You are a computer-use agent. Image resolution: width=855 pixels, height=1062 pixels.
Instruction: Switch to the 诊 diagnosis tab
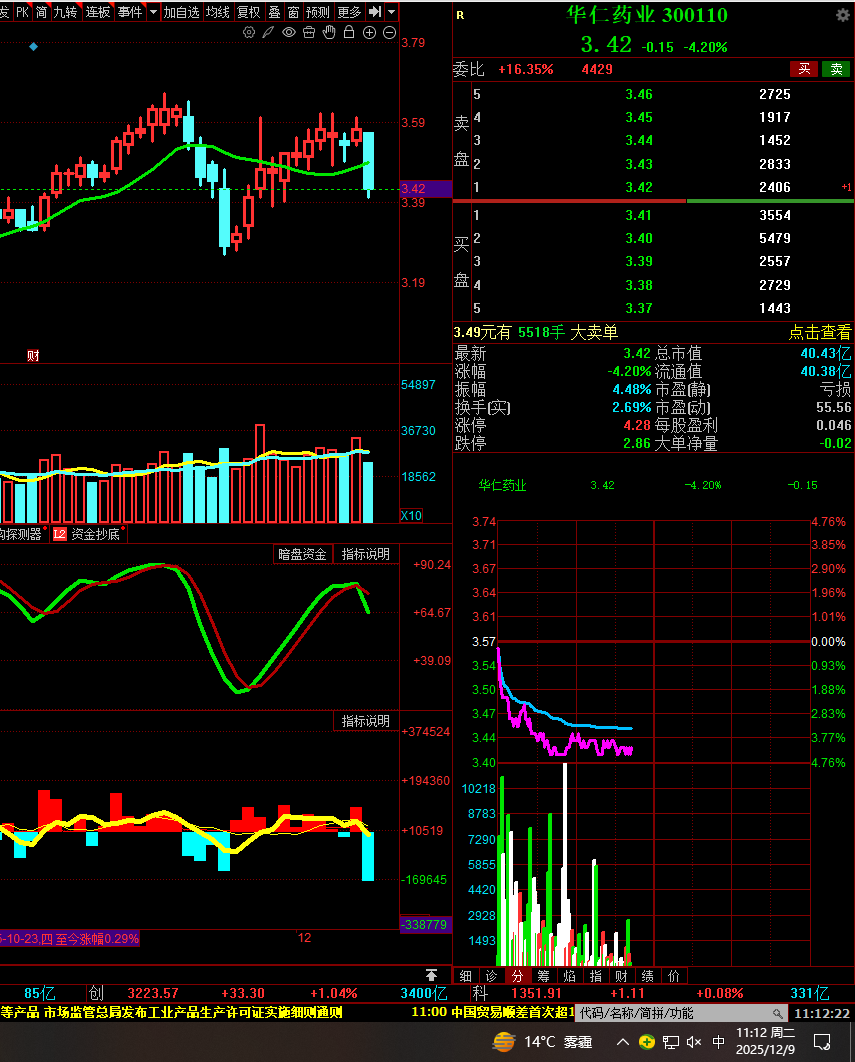(492, 976)
